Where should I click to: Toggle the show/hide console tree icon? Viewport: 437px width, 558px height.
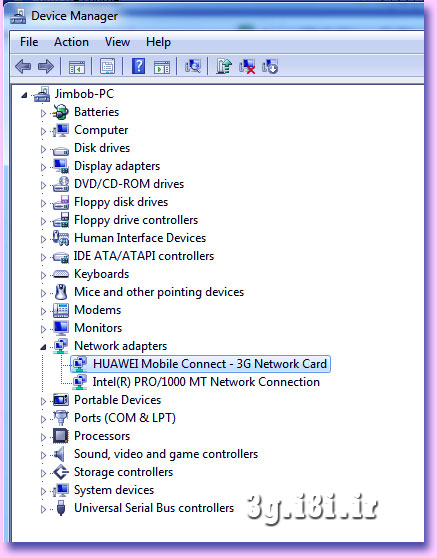pos(77,67)
